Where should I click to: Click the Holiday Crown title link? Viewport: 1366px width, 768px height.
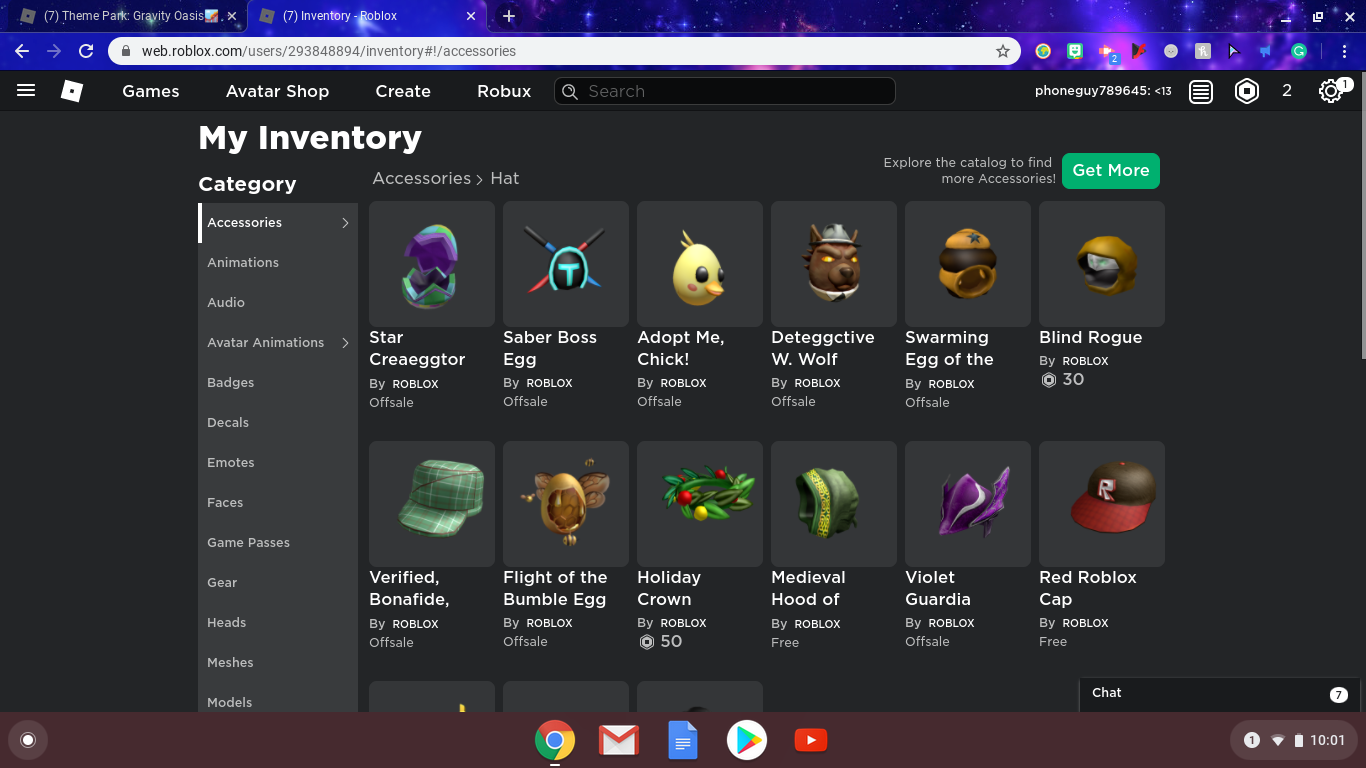[x=669, y=588]
